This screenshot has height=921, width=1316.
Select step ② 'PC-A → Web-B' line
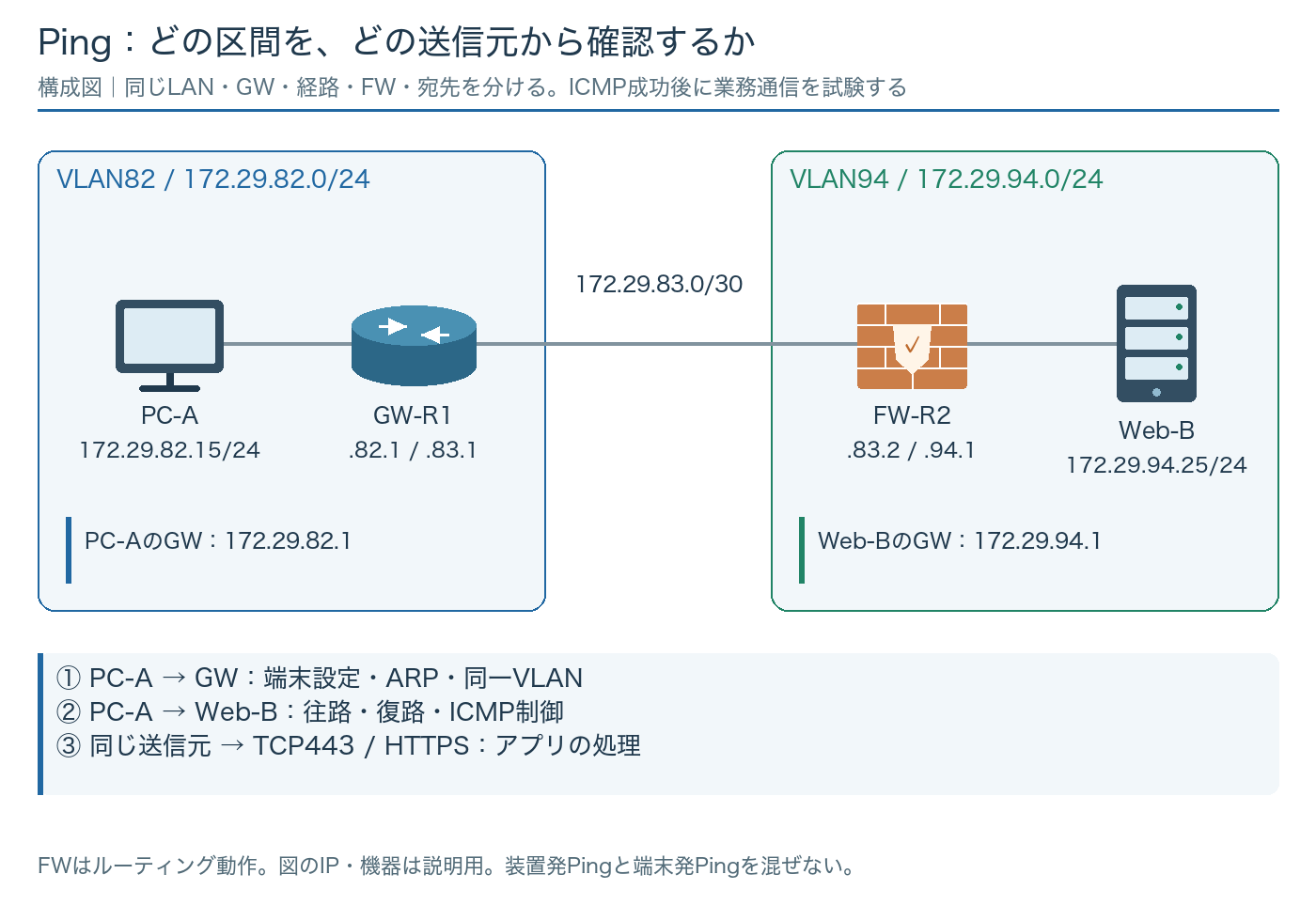click(x=310, y=711)
